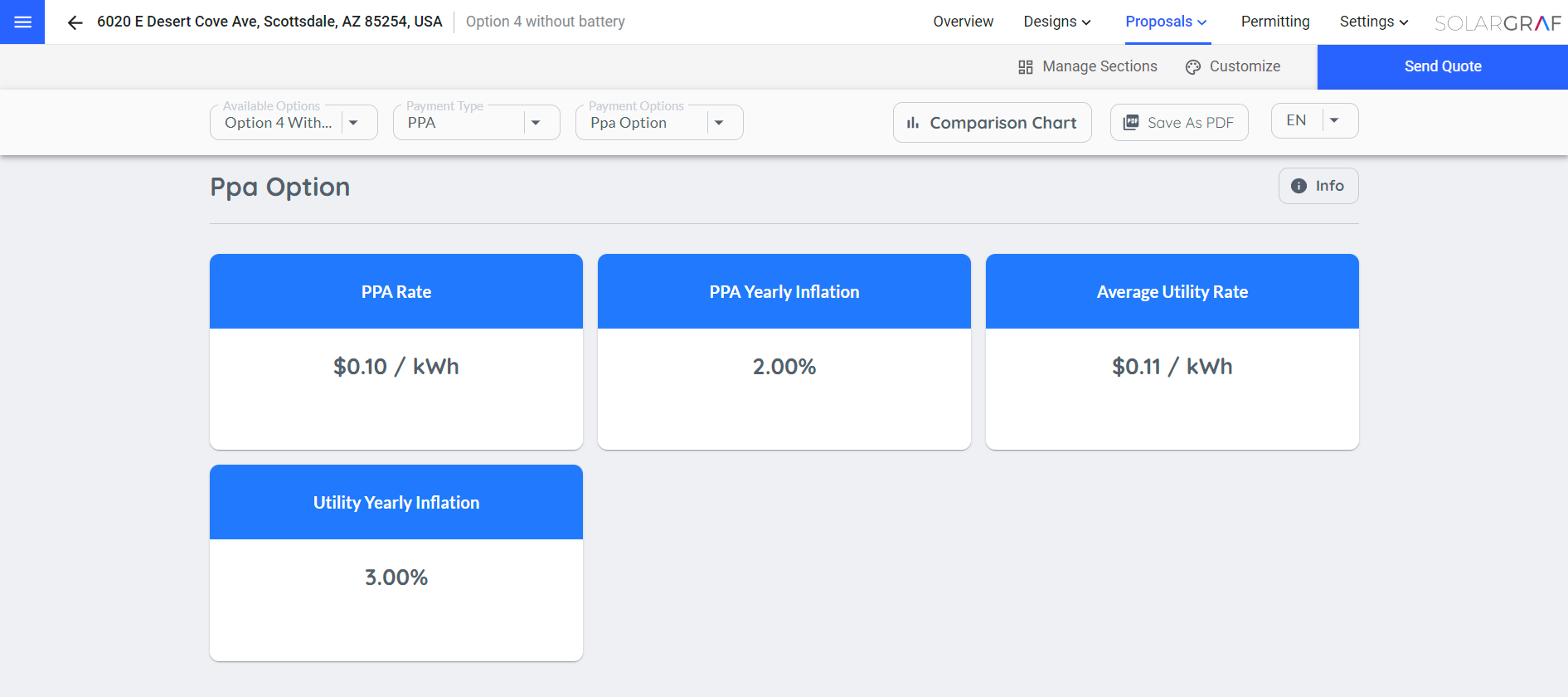This screenshot has width=1568, height=697.
Task: Expand the Available Options dropdown
Action: pos(353,123)
